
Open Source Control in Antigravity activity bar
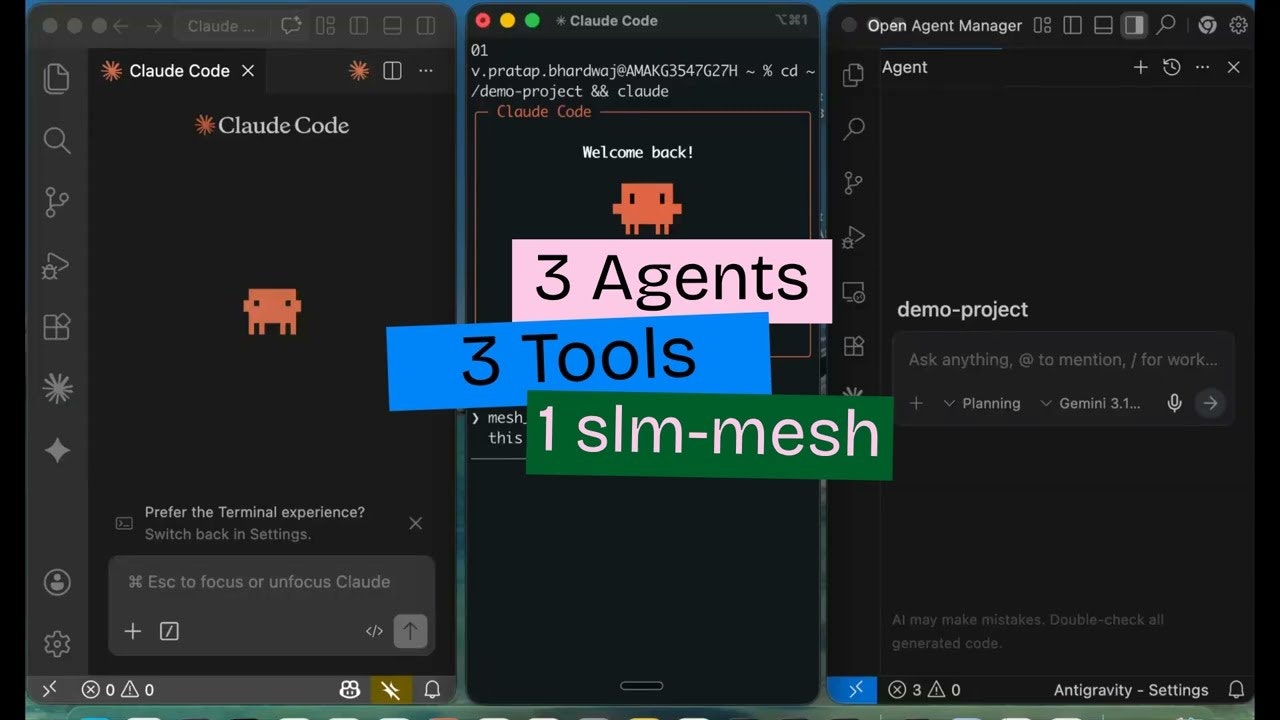853,183
